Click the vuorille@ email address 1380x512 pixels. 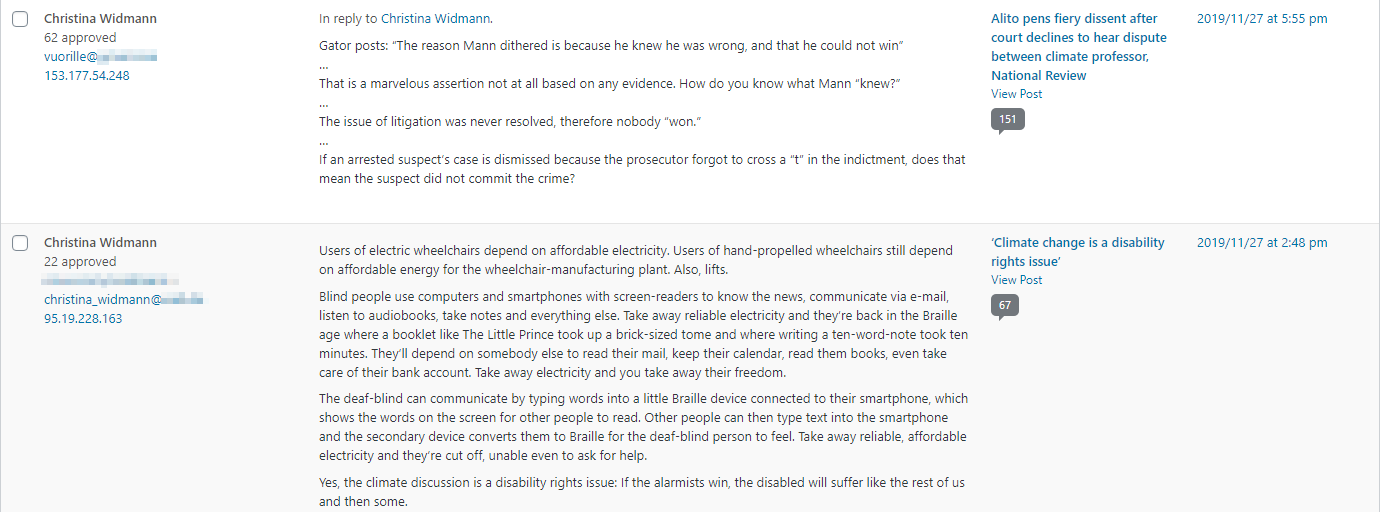(100, 56)
